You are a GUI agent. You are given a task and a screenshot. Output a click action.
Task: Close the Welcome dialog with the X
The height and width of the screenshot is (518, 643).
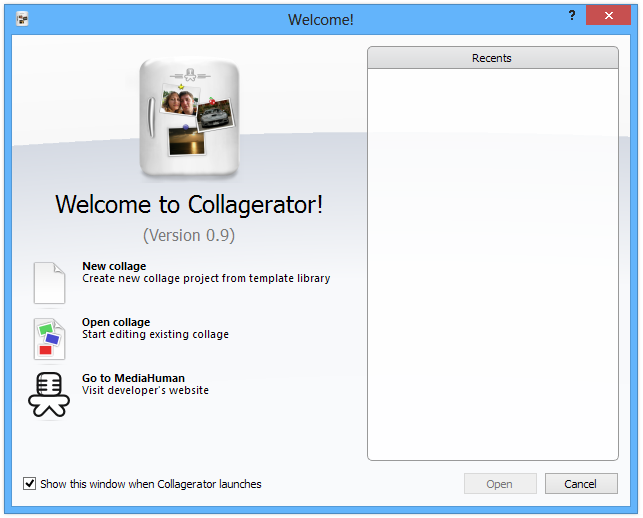coord(609,16)
